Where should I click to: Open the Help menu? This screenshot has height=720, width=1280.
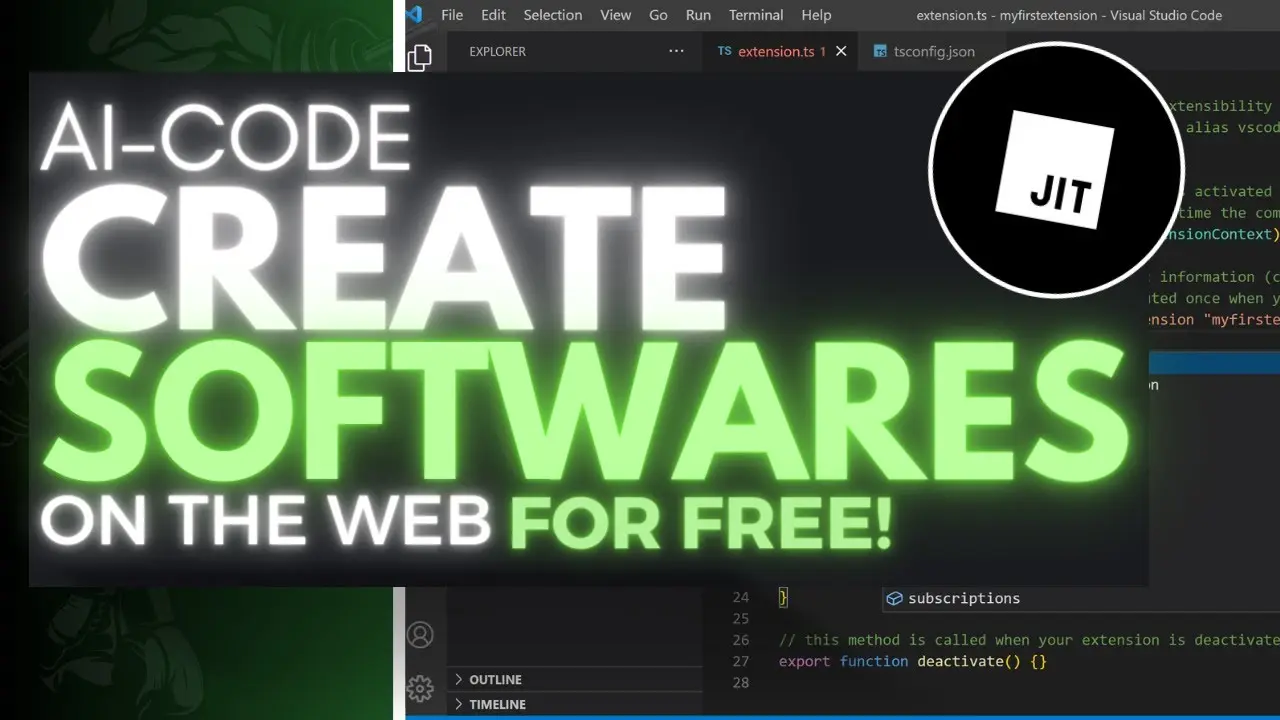(x=816, y=15)
